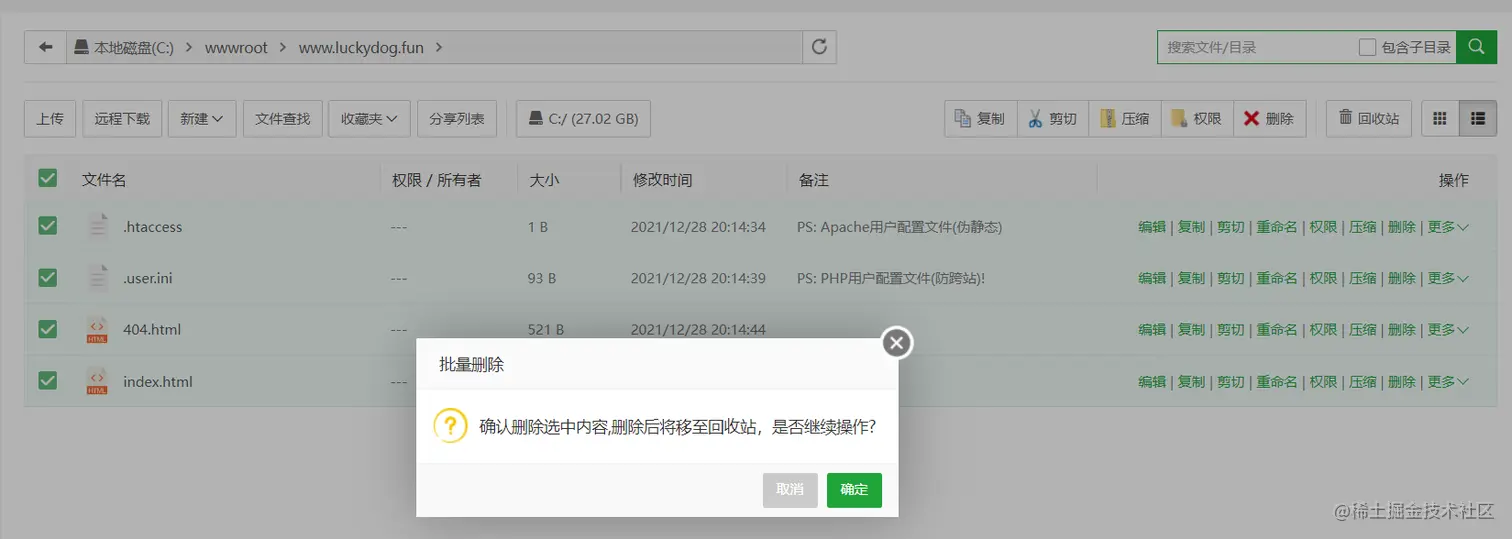Click 权限 link for .user.ini row
Viewport: 1512px width, 539px height.
(1323, 278)
